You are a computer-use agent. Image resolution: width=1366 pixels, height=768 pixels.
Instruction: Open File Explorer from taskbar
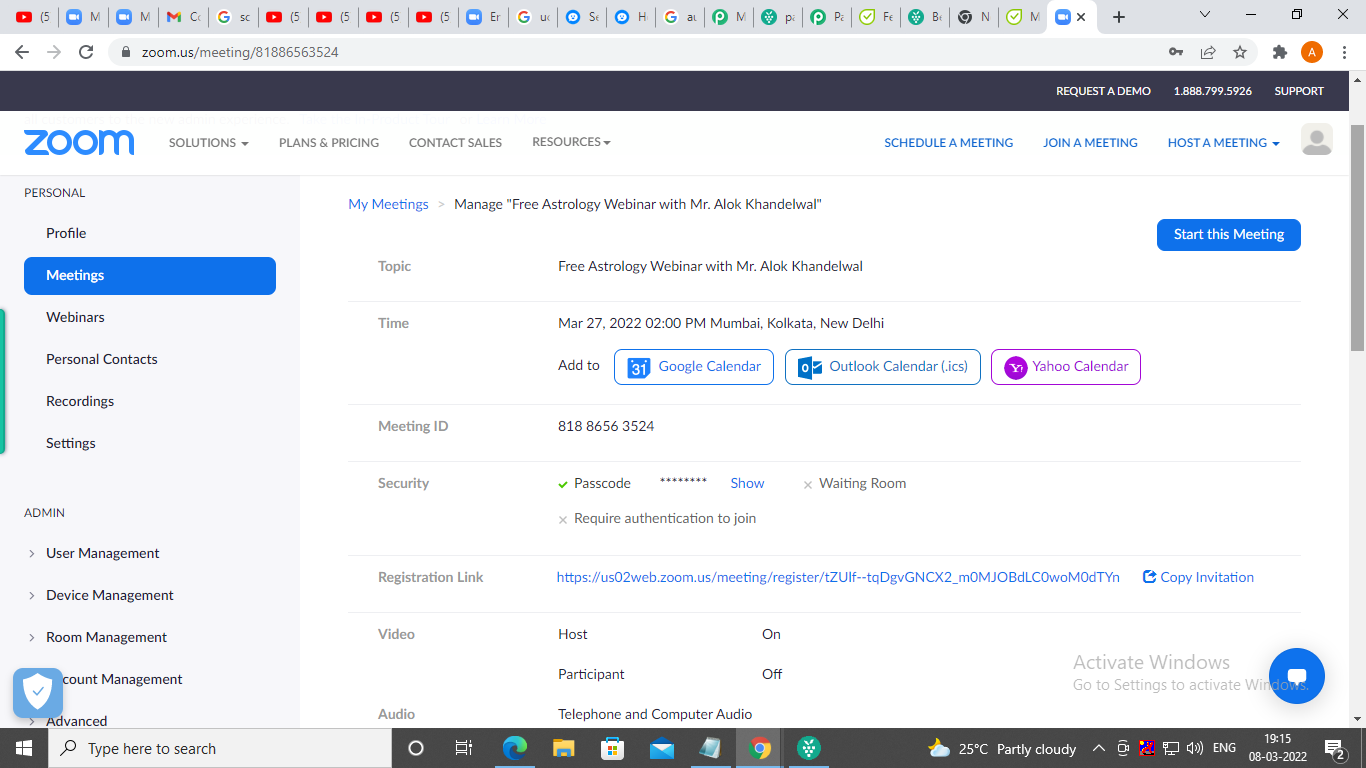pos(564,748)
